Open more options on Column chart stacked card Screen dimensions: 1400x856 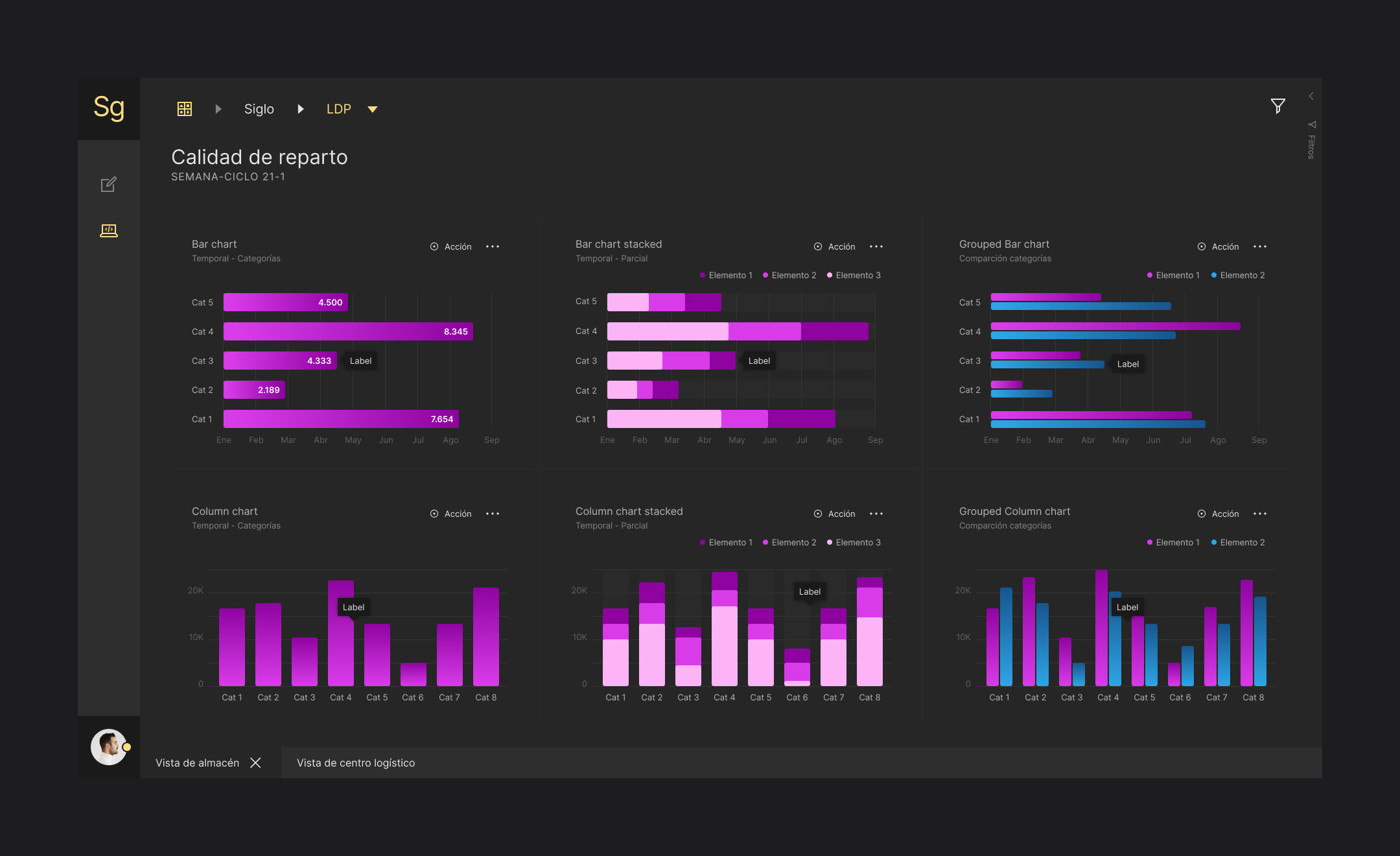[x=876, y=514]
